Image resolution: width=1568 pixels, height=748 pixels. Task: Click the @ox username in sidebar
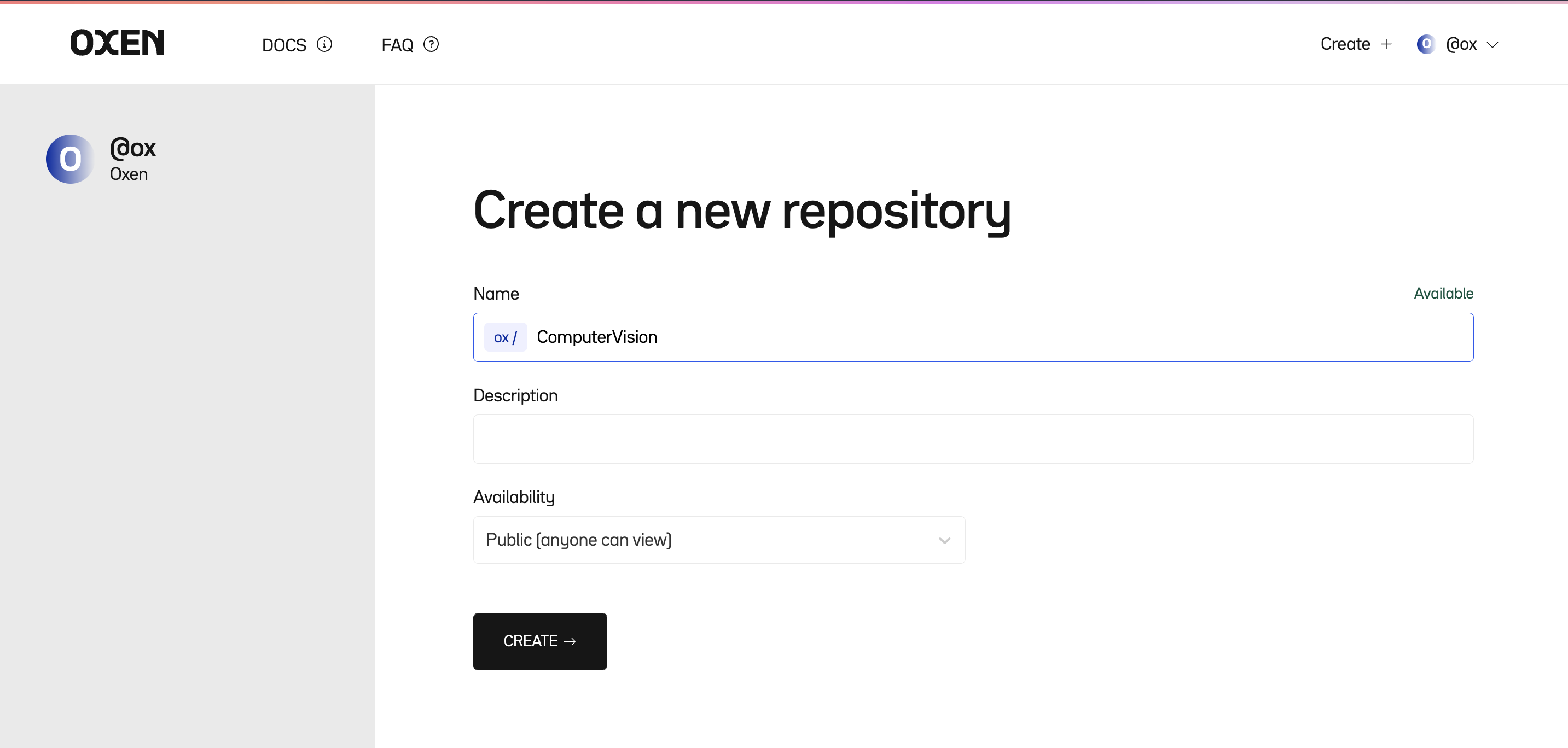[133, 148]
